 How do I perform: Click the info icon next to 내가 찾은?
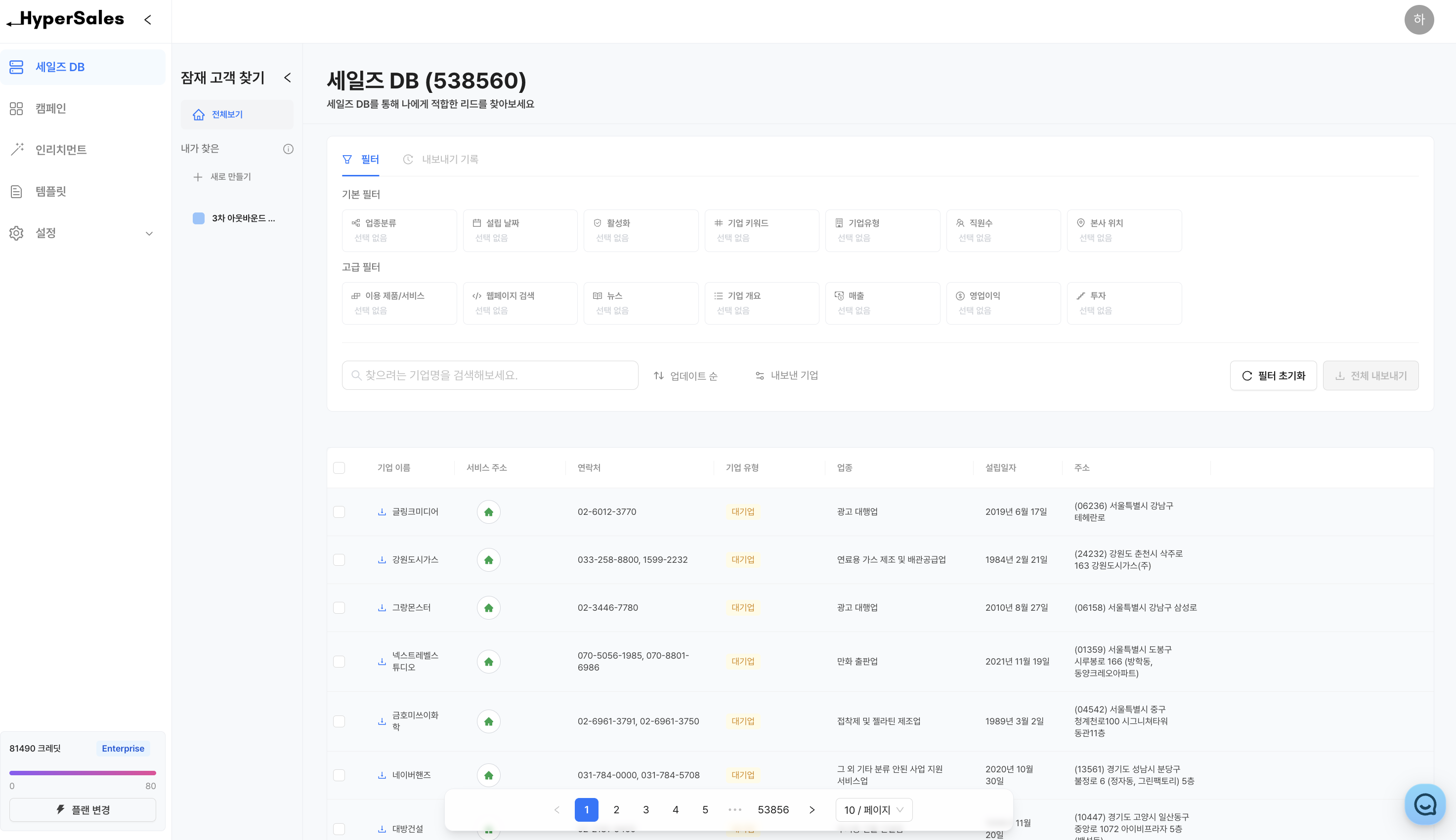pos(288,149)
